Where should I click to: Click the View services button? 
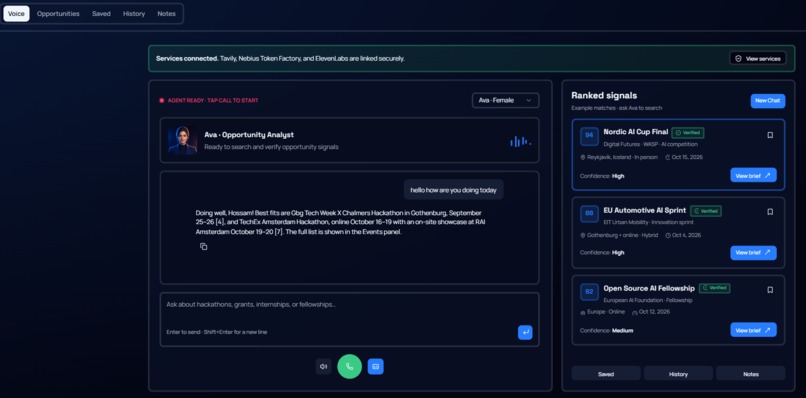[x=758, y=59]
